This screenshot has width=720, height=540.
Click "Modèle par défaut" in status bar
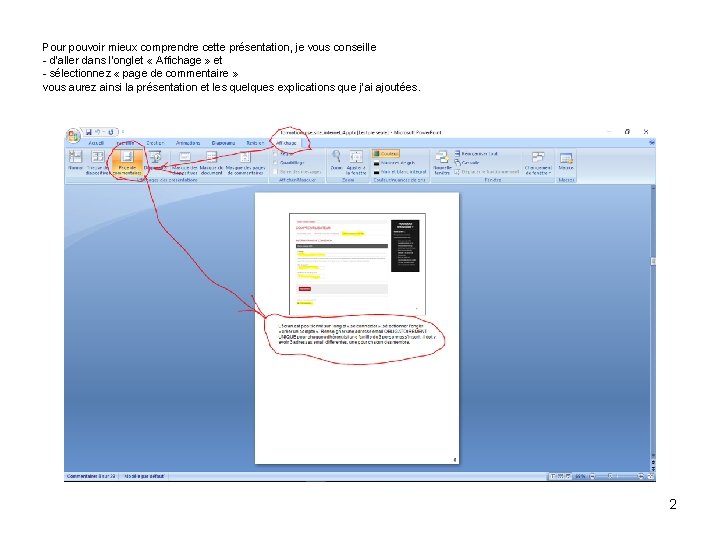tap(144, 476)
